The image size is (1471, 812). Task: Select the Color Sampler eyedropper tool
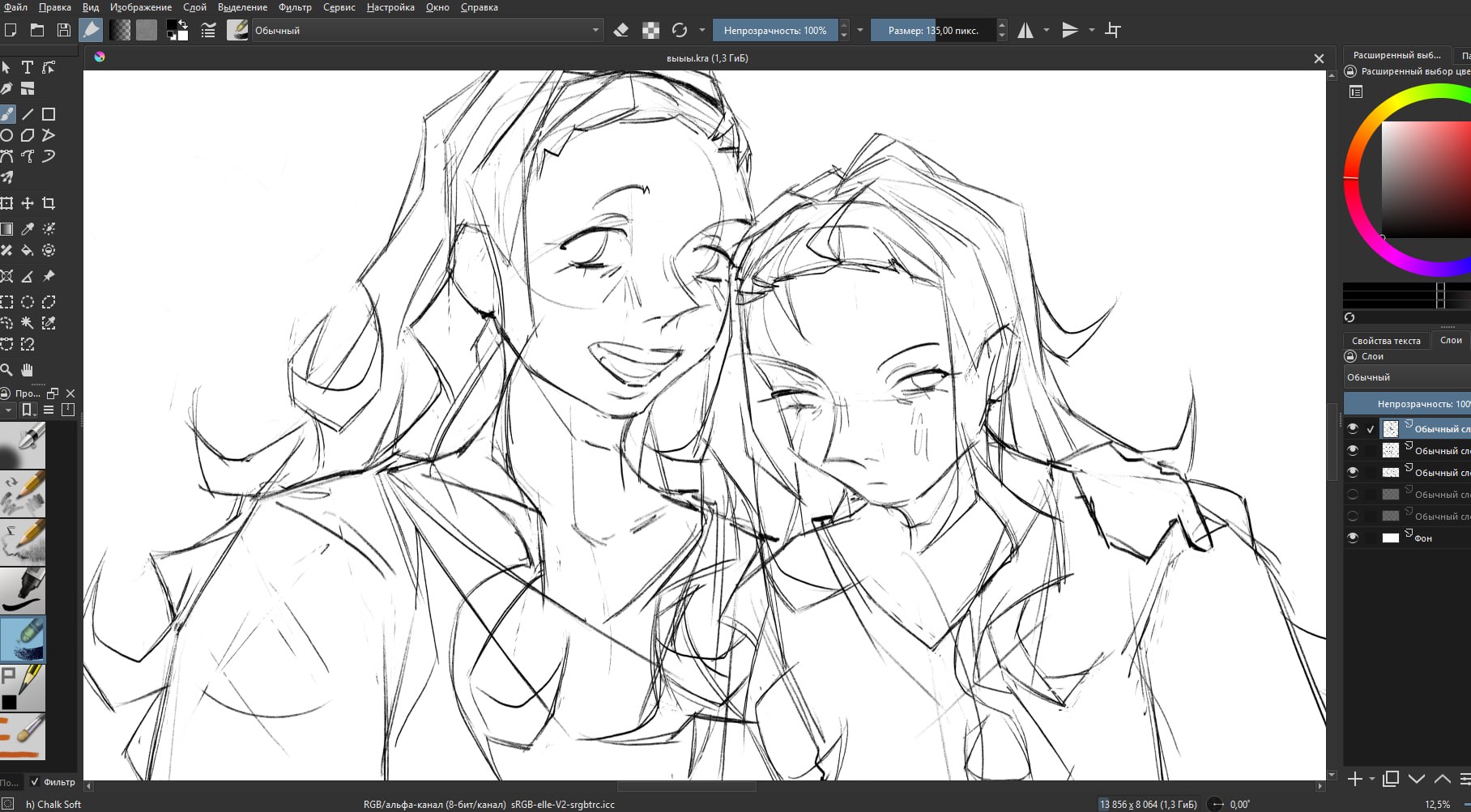click(x=28, y=229)
